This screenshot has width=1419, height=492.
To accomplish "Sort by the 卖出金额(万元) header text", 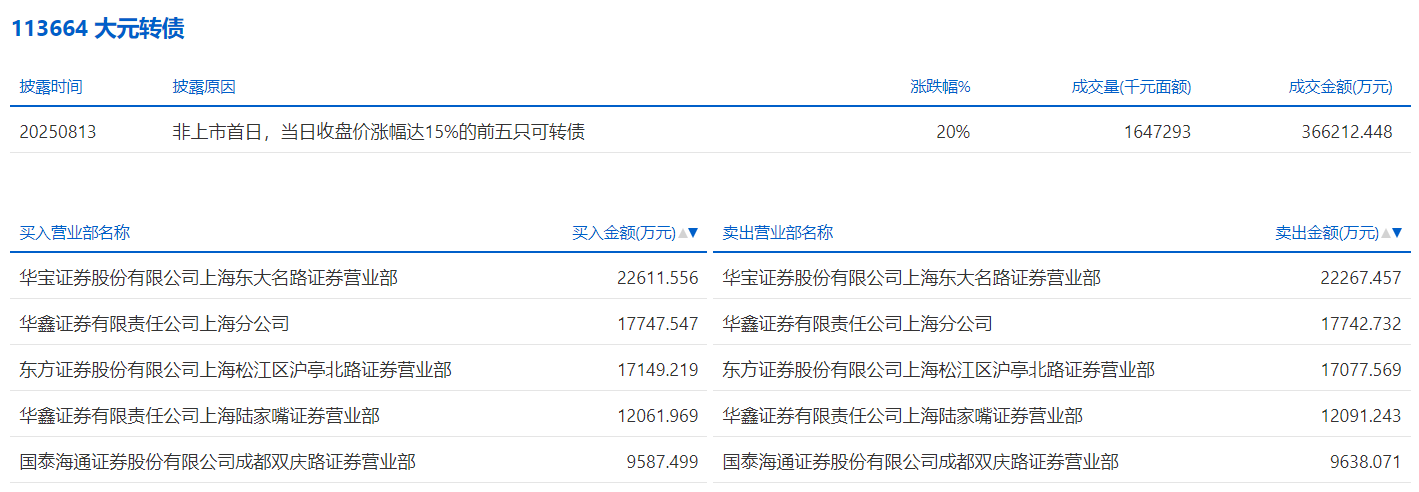I will click(1326, 233).
